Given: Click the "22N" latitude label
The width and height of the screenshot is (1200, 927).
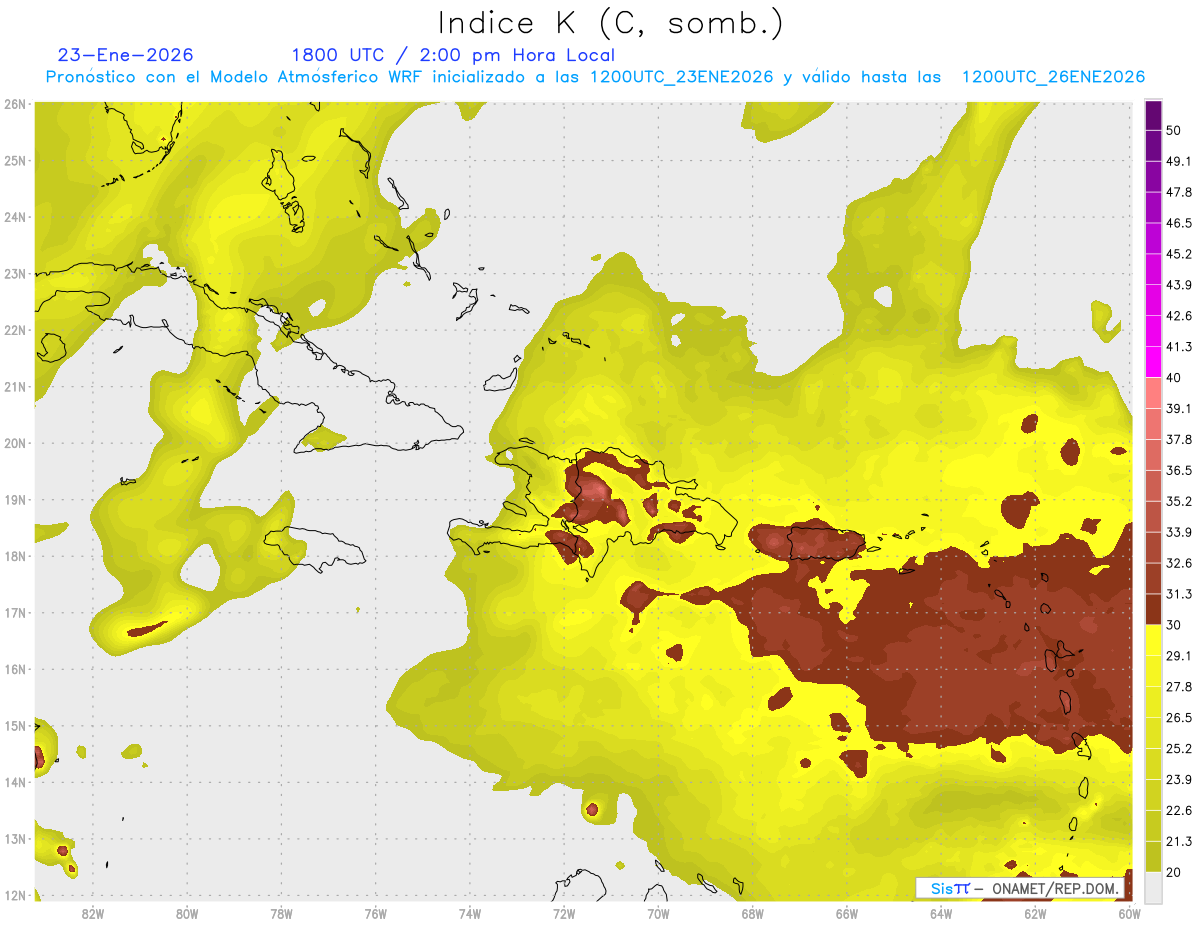Looking at the screenshot, I should (14, 330).
